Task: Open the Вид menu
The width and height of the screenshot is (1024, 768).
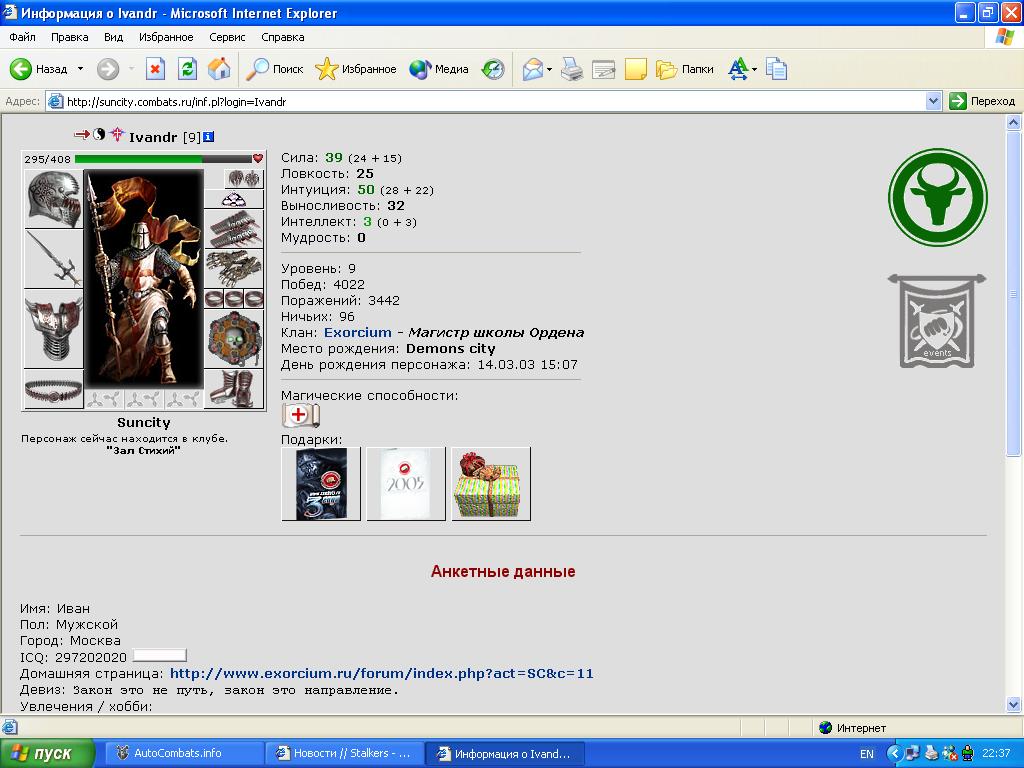Action: (113, 37)
